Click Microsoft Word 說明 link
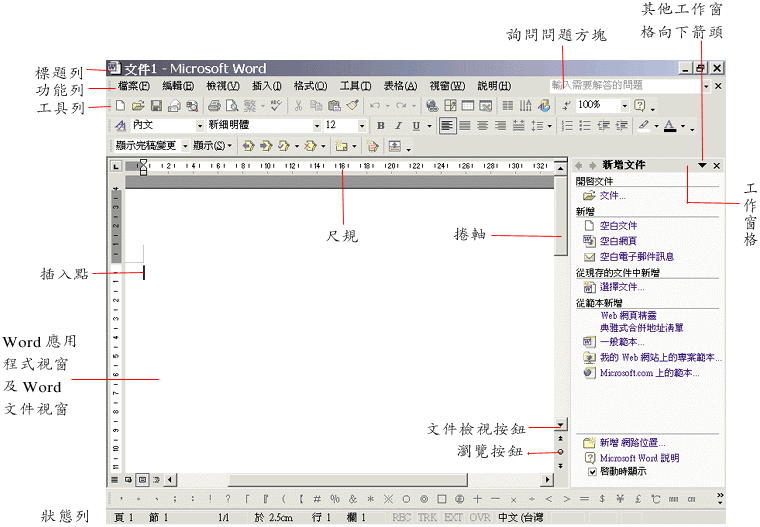This screenshot has height=527, width=760. tap(639, 458)
